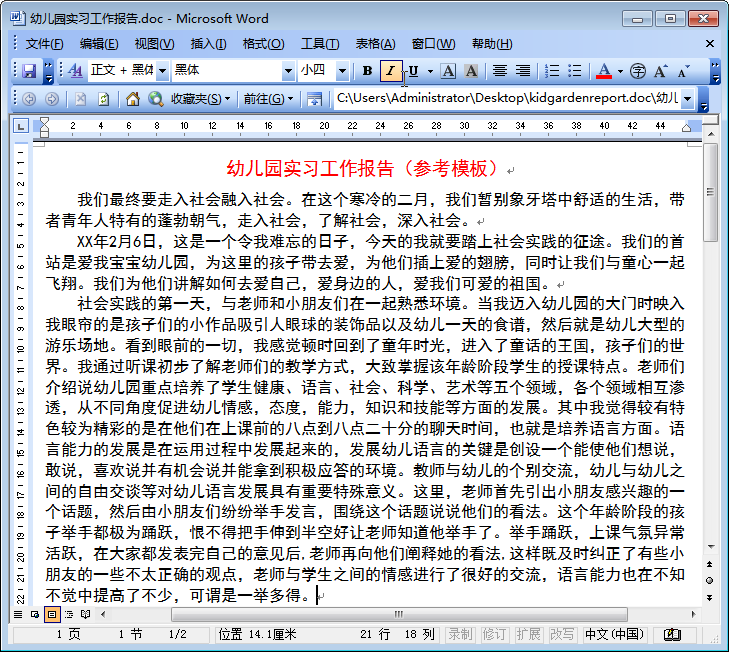Screen dimensions: 729x652
Task: Toggle underline formatting
Action: pyautogui.click(x=413, y=71)
